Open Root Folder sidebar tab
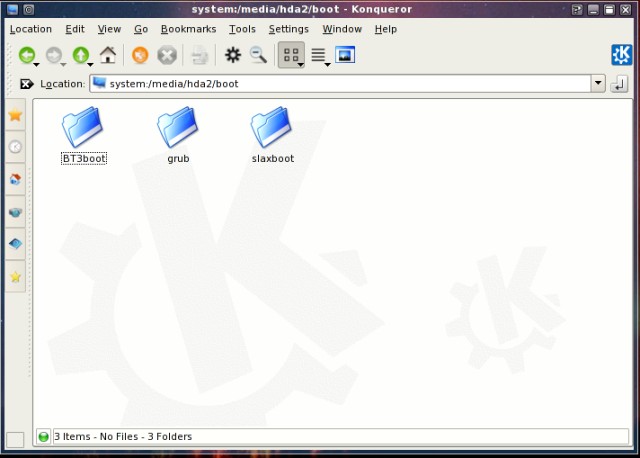Image resolution: width=640 pixels, height=458 pixels. click(x=15, y=244)
